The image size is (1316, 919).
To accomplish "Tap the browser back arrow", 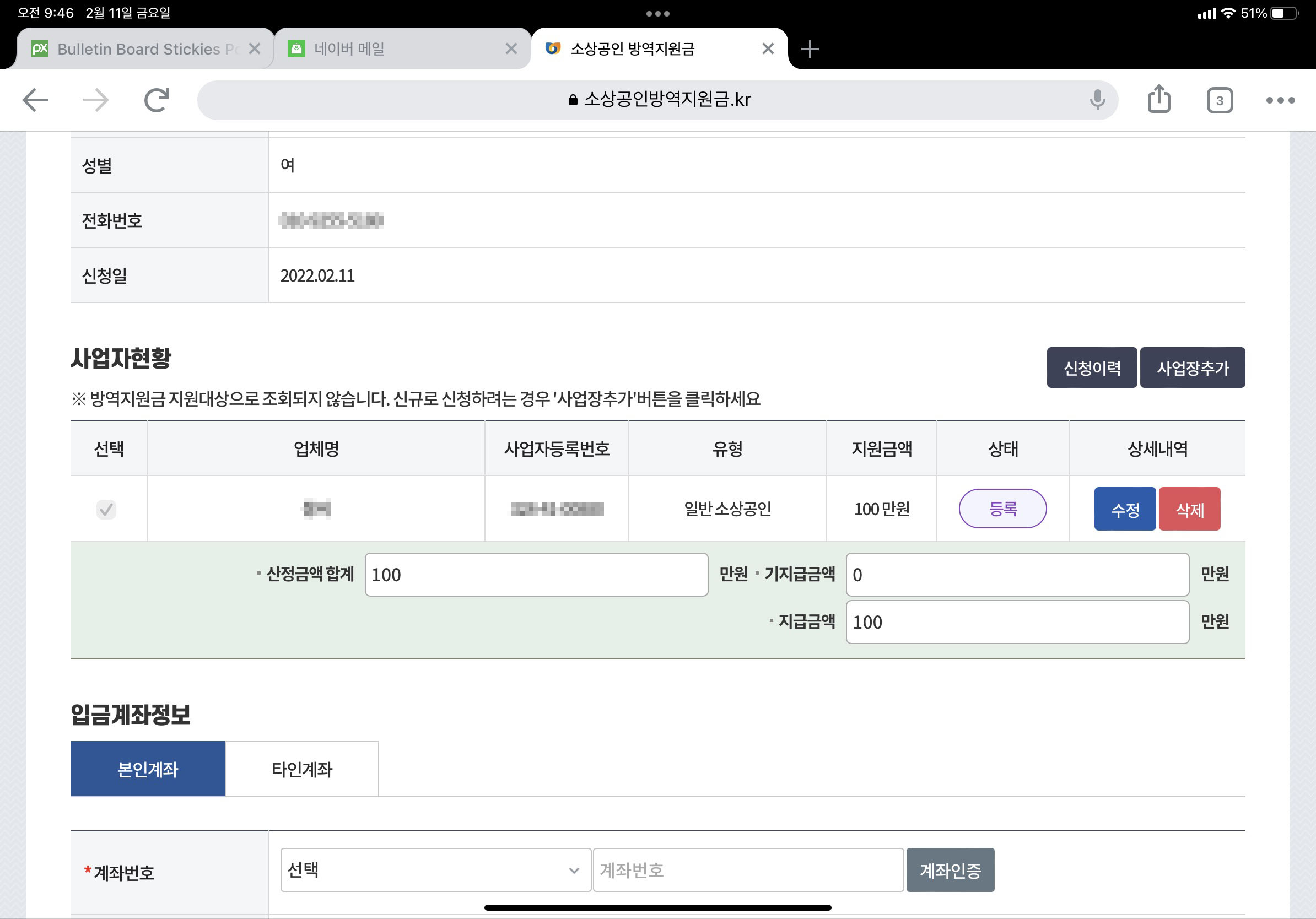I will tap(35, 100).
